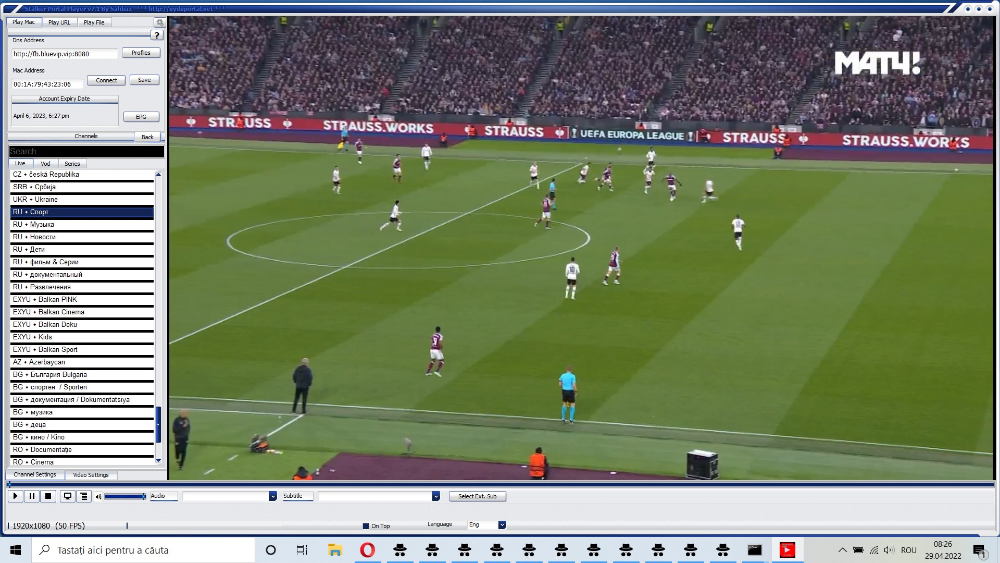The width and height of the screenshot is (1000, 563).
Task: Open the Language Eng dropdown
Action: coord(502,525)
